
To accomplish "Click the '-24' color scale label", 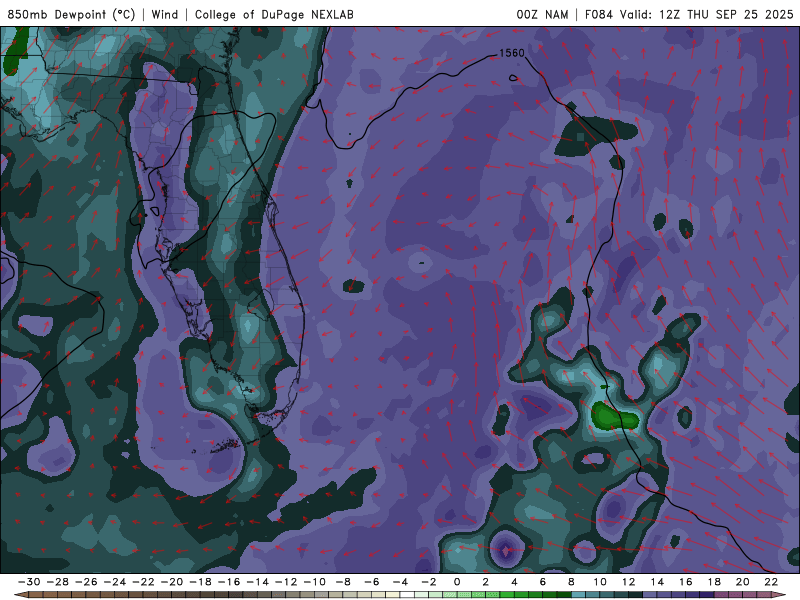I will coord(115,582).
